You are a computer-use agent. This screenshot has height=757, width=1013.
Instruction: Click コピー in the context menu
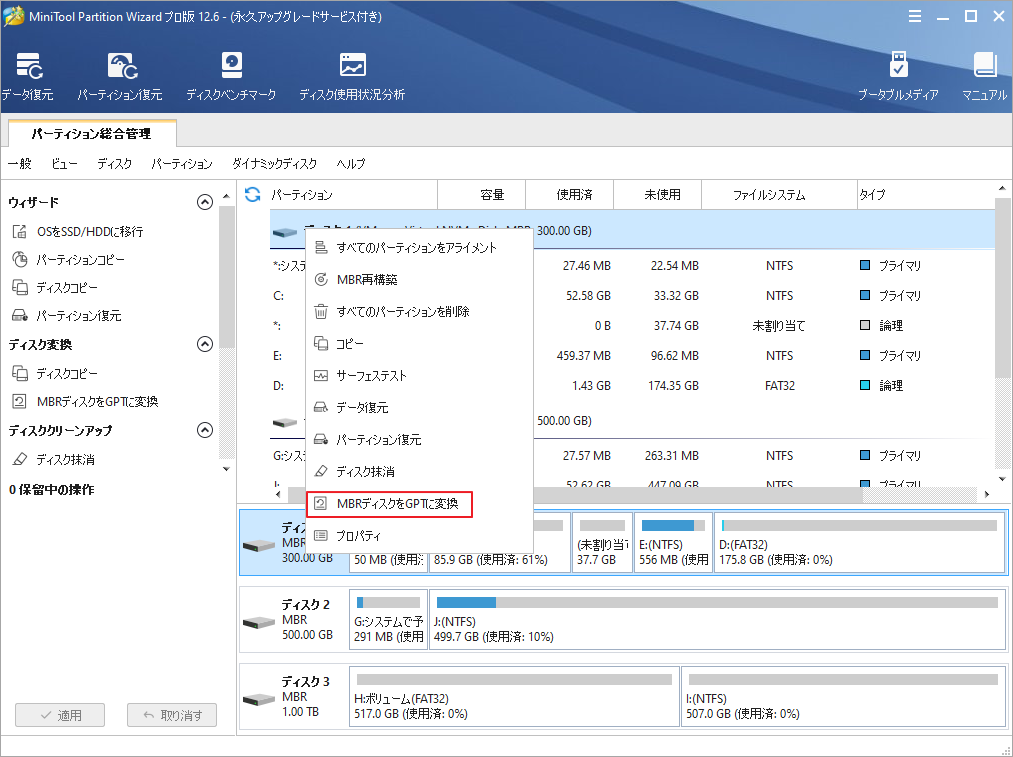coord(419,344)
